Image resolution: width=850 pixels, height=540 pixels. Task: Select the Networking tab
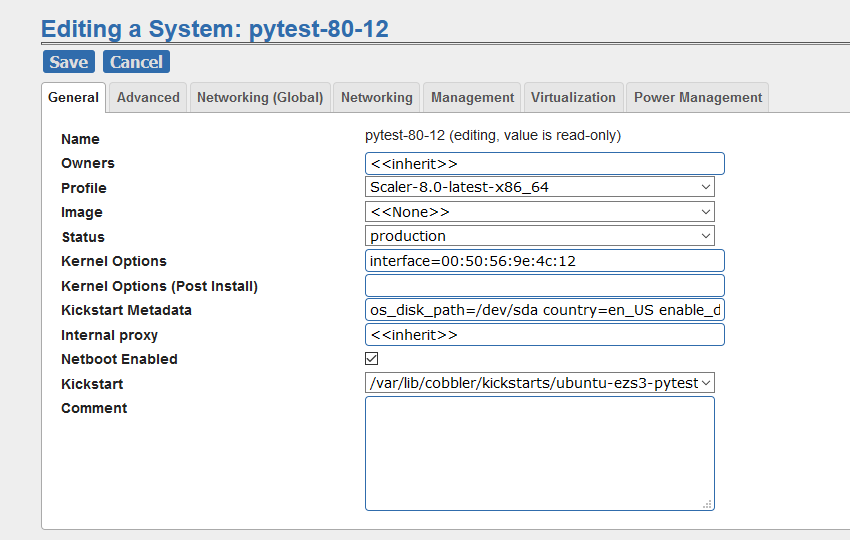tap(376, 98)
